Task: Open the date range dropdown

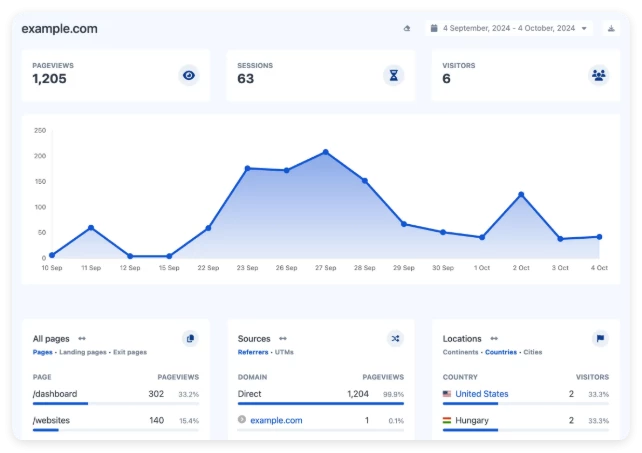Action: point(509,29)
